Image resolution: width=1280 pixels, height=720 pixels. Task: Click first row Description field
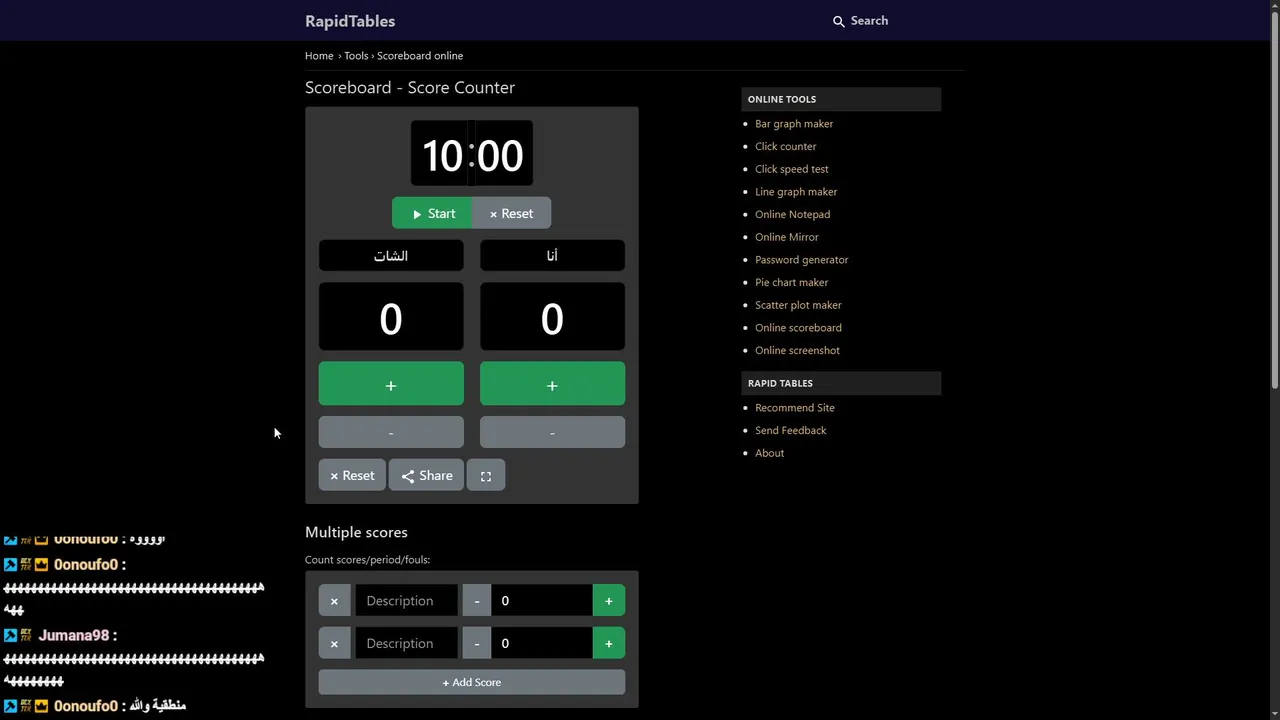(x=407, y=601)
